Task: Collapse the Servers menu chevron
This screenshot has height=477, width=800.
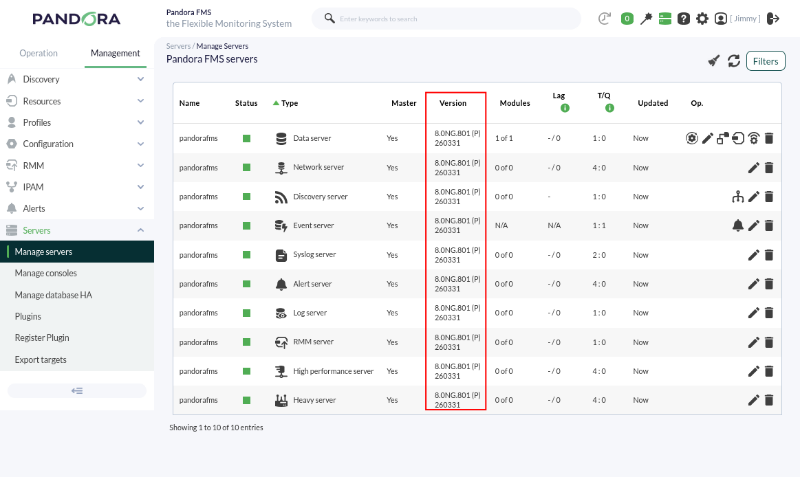Action: 140,230
